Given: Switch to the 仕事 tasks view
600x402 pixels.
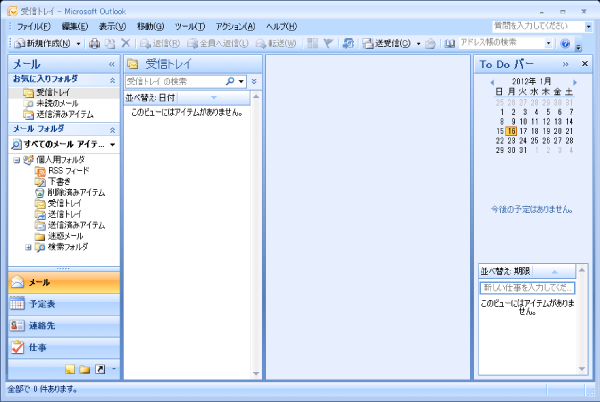Looking at the screenshot, I should pos(64,348).
